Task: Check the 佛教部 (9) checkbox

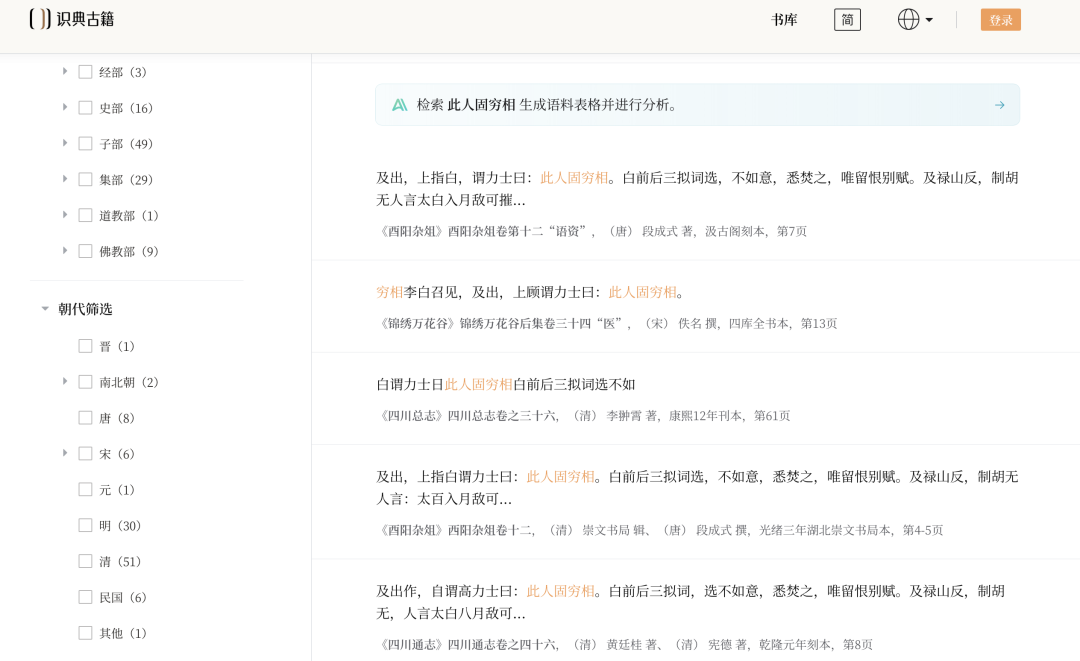Action: pos(85,251)
